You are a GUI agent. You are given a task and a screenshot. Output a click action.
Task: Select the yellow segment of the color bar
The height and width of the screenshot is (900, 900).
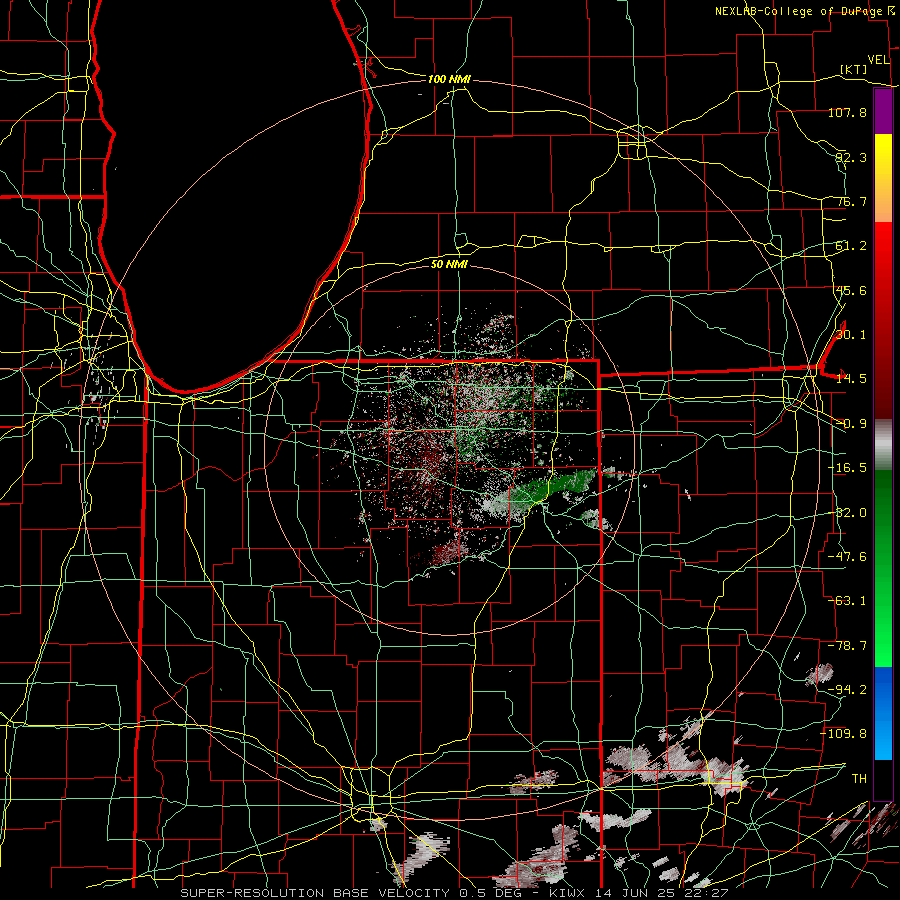coord(883,178)
